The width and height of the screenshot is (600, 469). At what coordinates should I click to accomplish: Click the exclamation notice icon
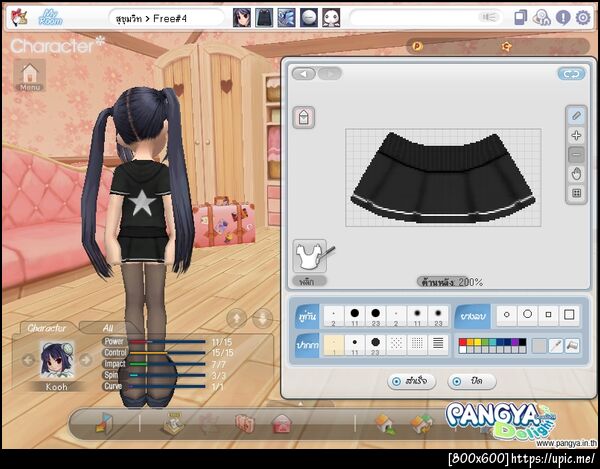pos(563,18)
